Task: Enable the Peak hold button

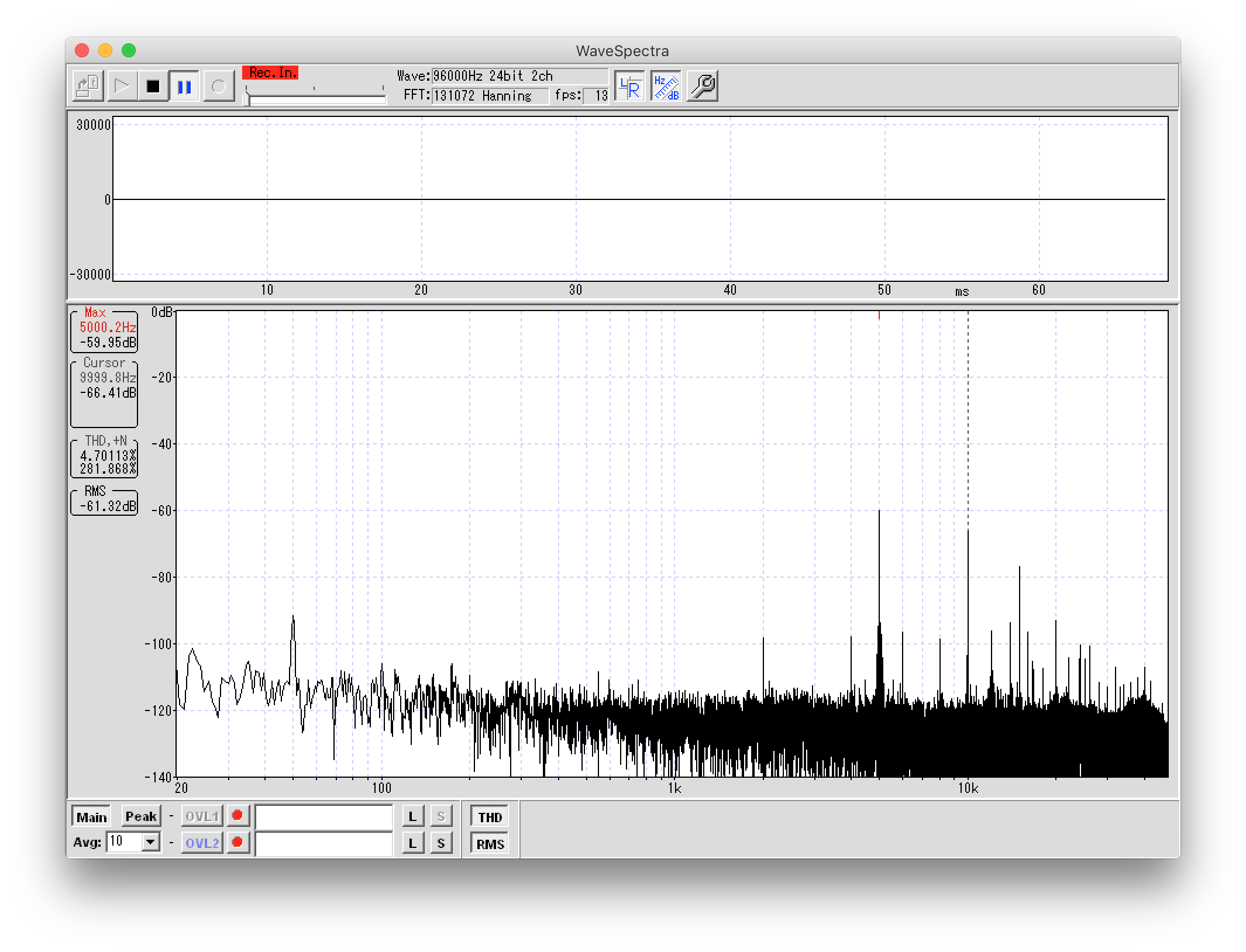Action: (141, 816)
